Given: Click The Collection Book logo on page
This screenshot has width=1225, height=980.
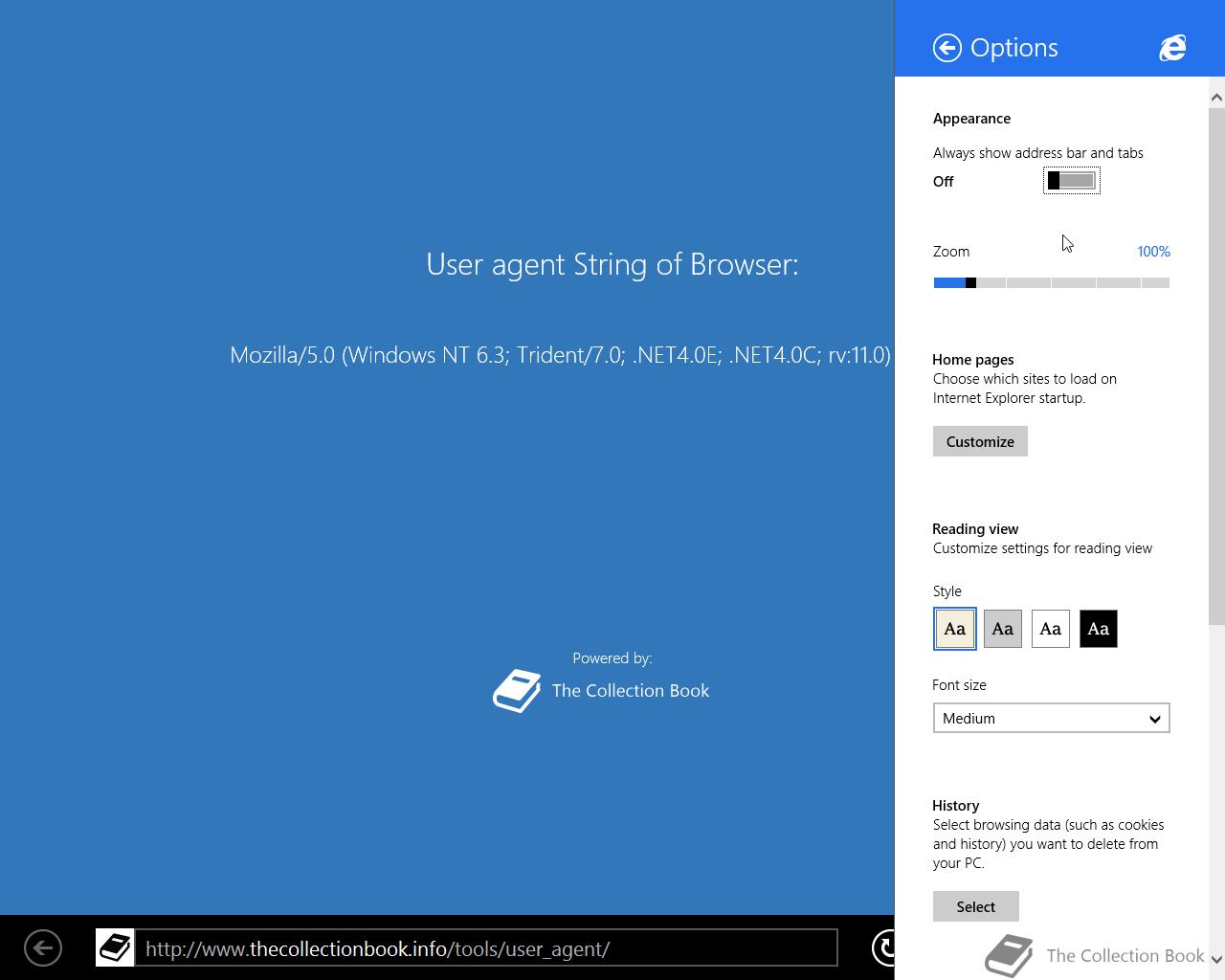Looking at the screenshot, I should click(x=517, y=691).
